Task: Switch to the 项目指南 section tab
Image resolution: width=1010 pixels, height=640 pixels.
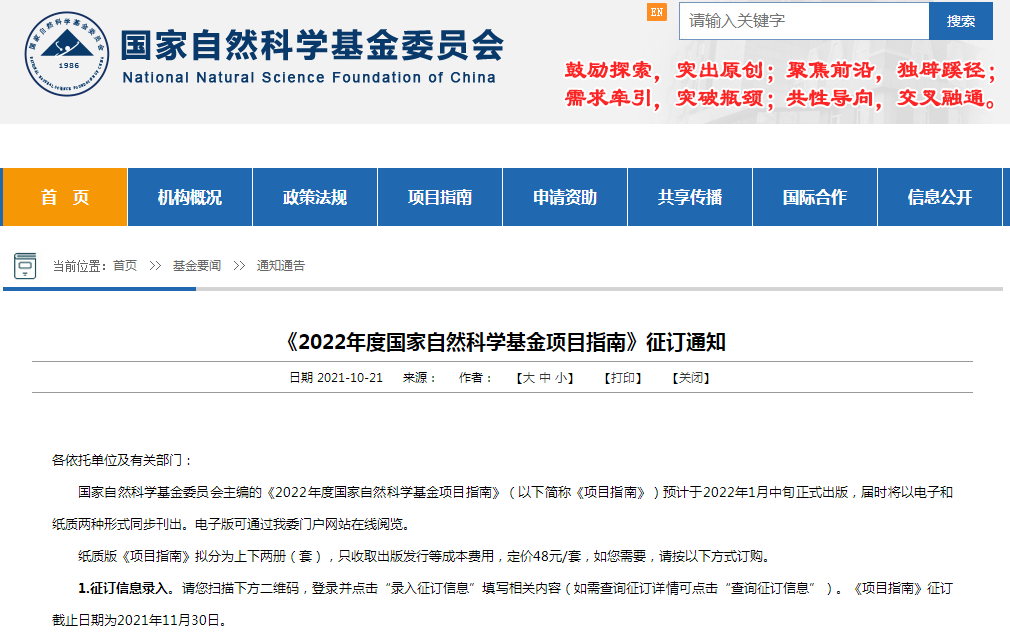Action: click(440, 197)
